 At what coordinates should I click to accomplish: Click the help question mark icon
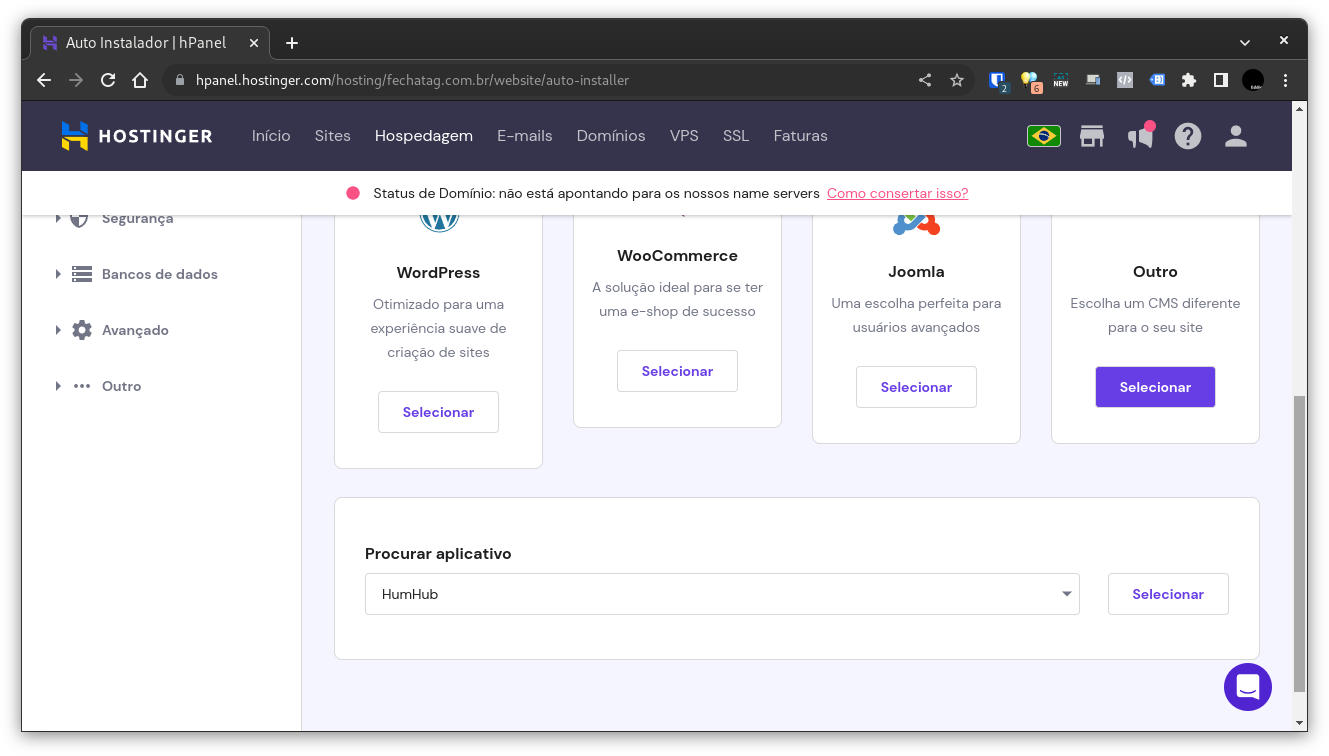(x=1187, y=135)
